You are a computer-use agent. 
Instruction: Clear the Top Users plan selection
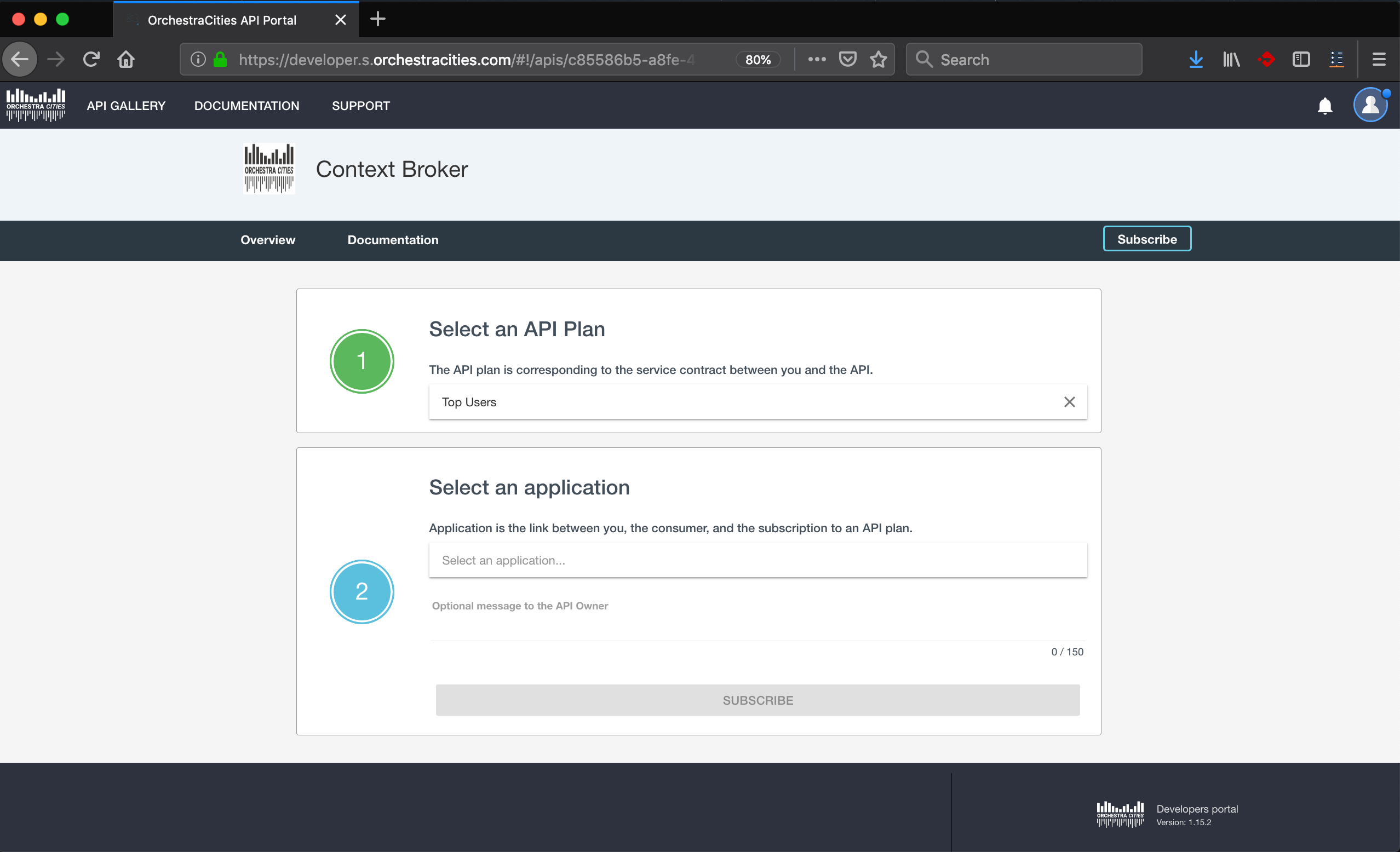coord(1069,401)
